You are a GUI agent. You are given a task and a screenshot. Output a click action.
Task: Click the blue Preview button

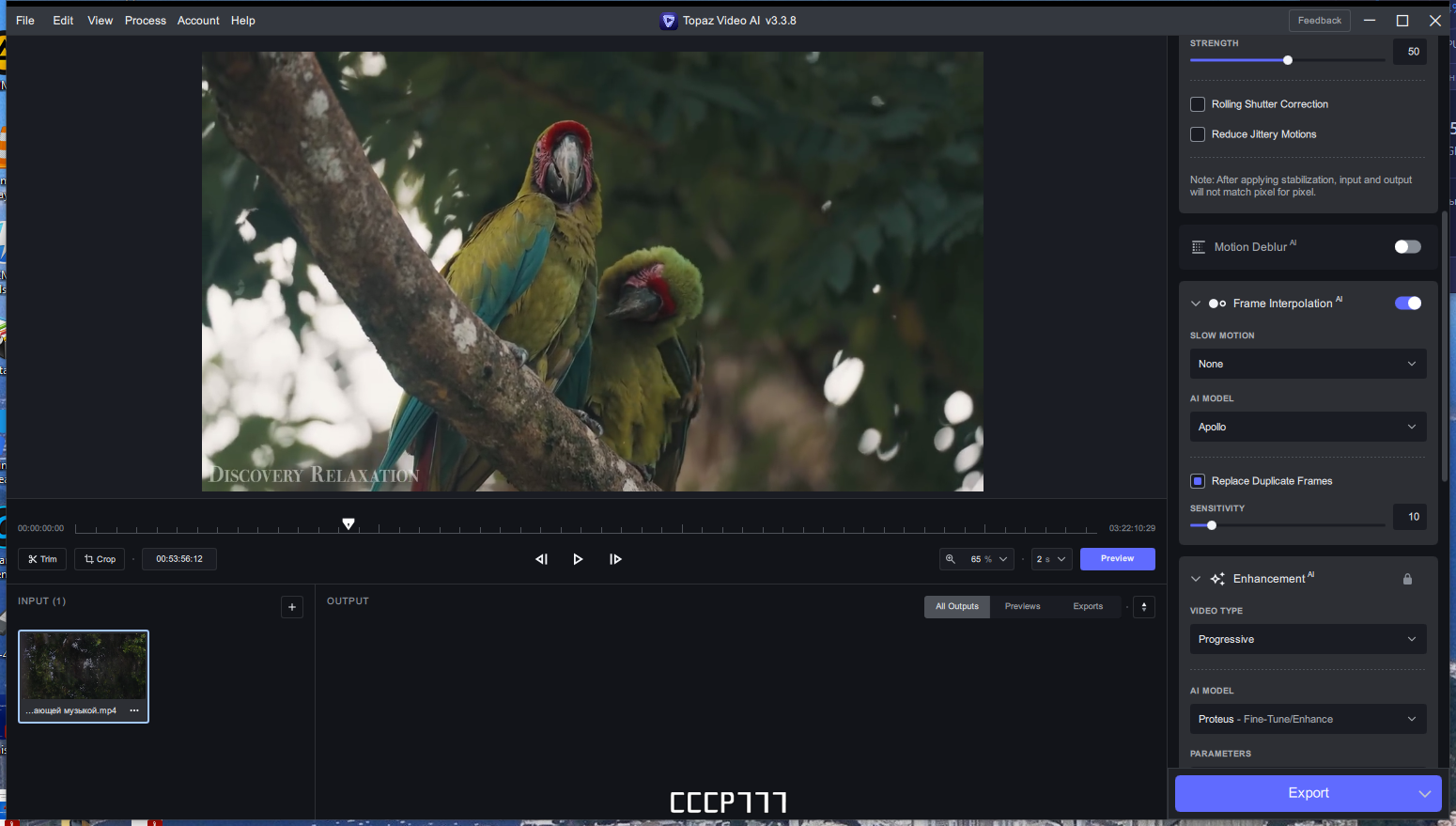(1117, 559)
